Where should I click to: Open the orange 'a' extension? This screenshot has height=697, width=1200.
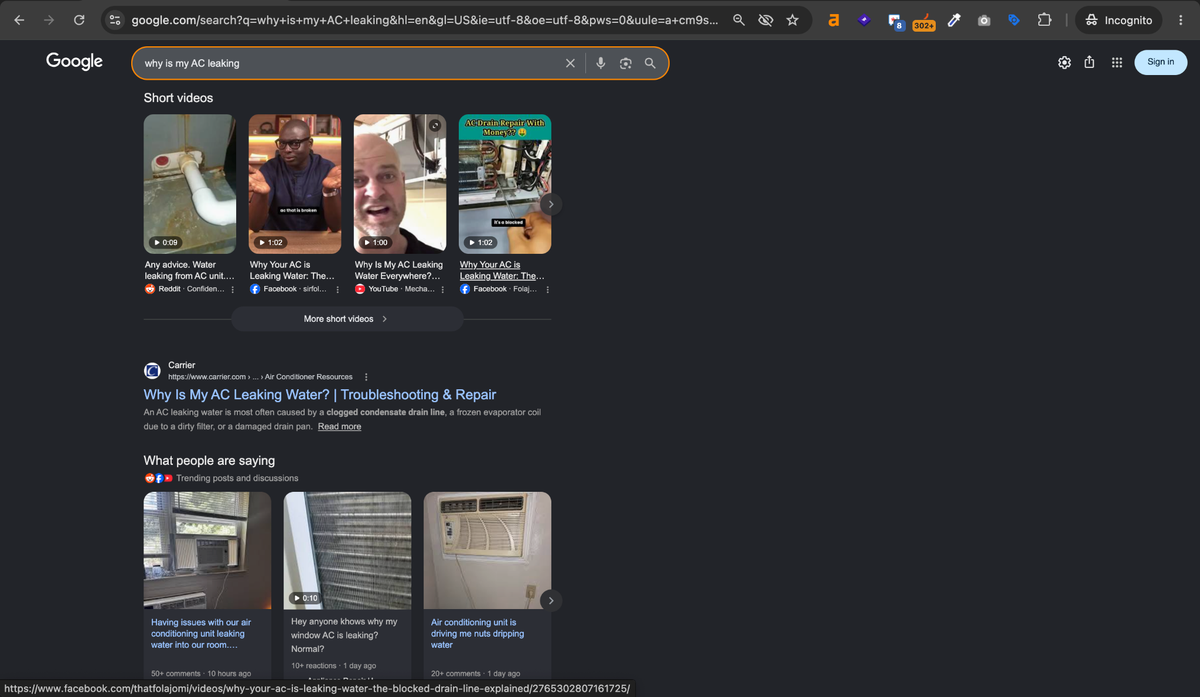(833, 20)
